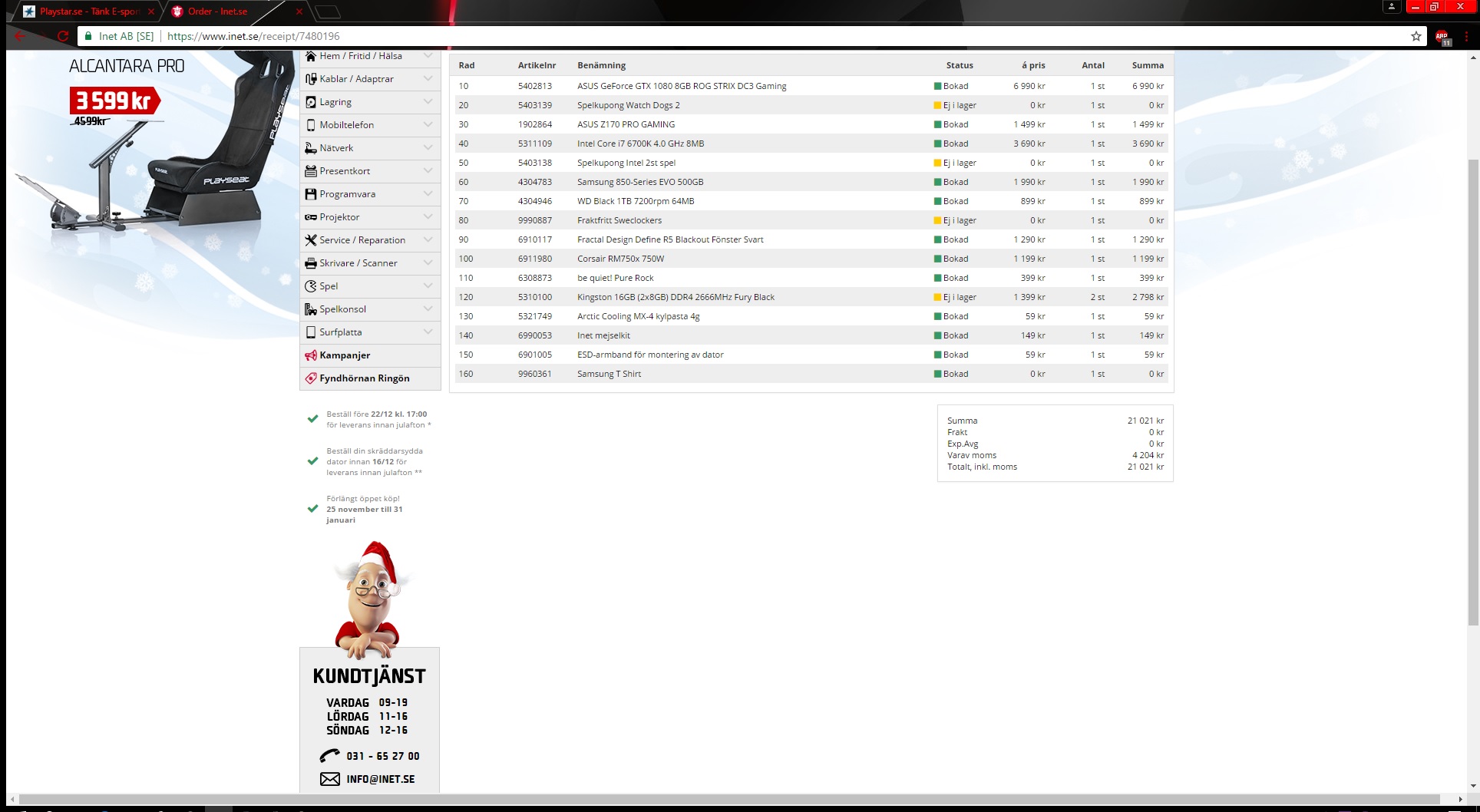
Task: Click the Spel game icon
Action: coord(311,286)
